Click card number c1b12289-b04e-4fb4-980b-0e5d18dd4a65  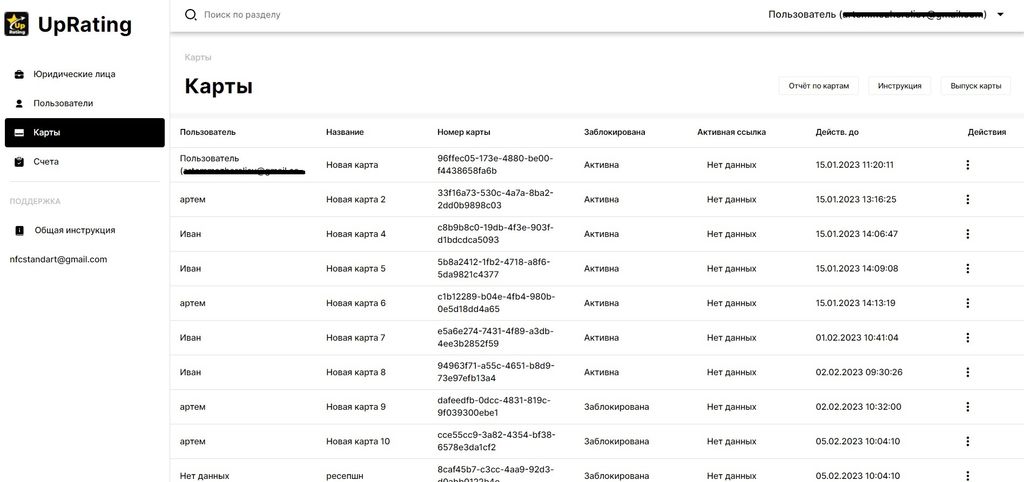tap(496, 303)
